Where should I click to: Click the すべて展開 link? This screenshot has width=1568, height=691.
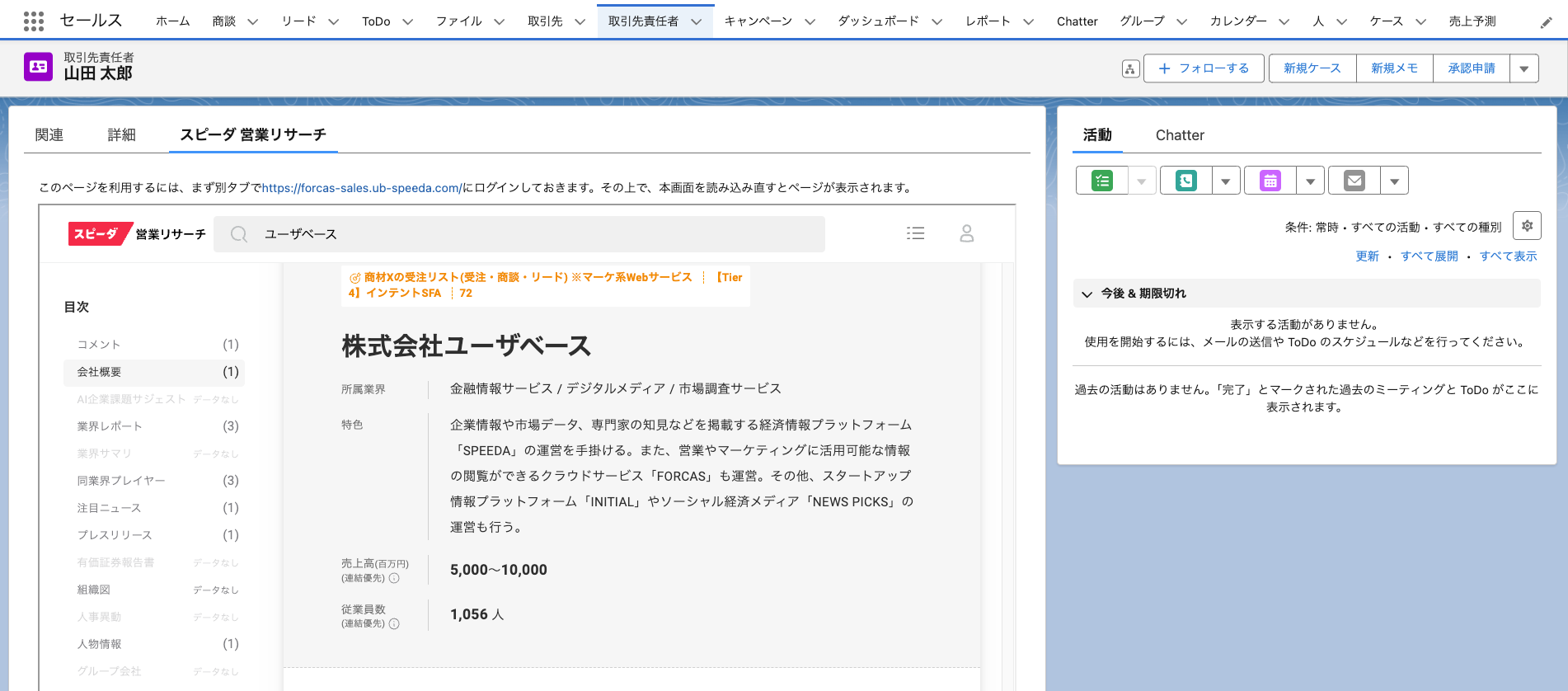[x=1430, y=256]
